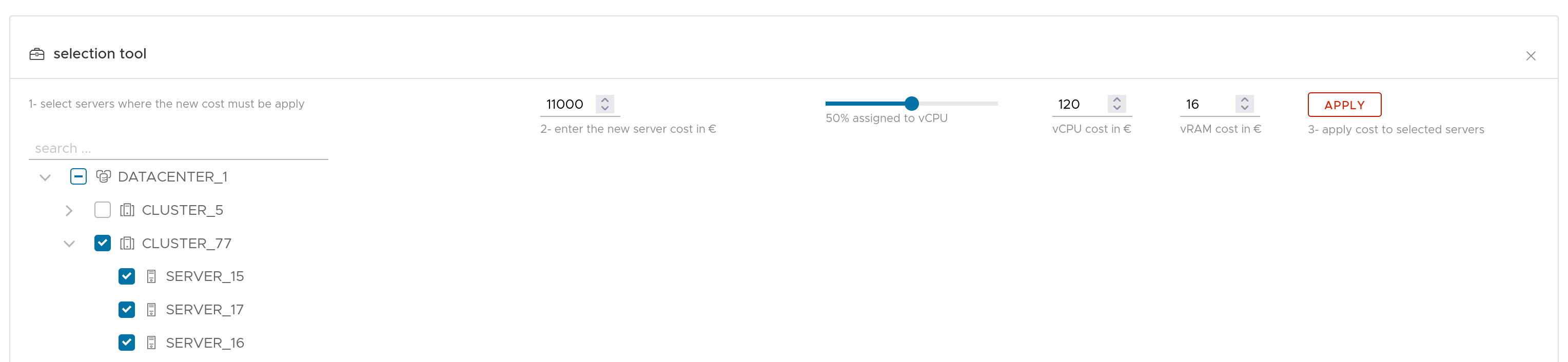Toggle the DATACENTER_1 partial checkbox

click(79, 176)
